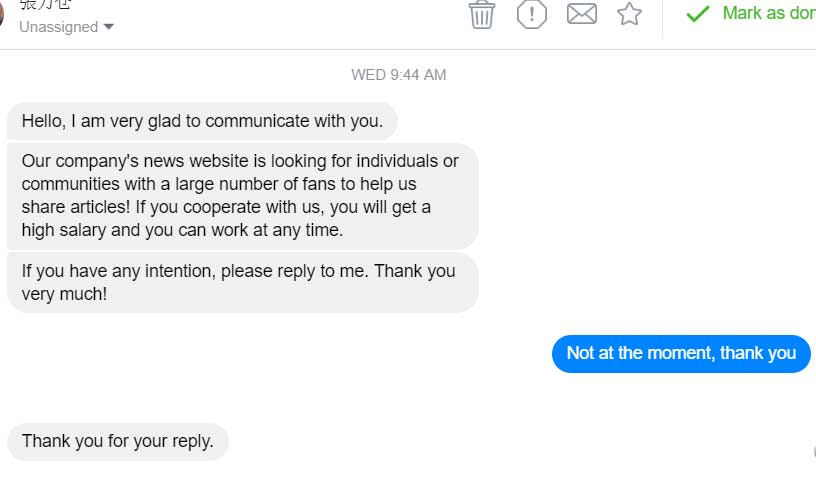Mark conversation as spam with octagon icon

(532, 14)
